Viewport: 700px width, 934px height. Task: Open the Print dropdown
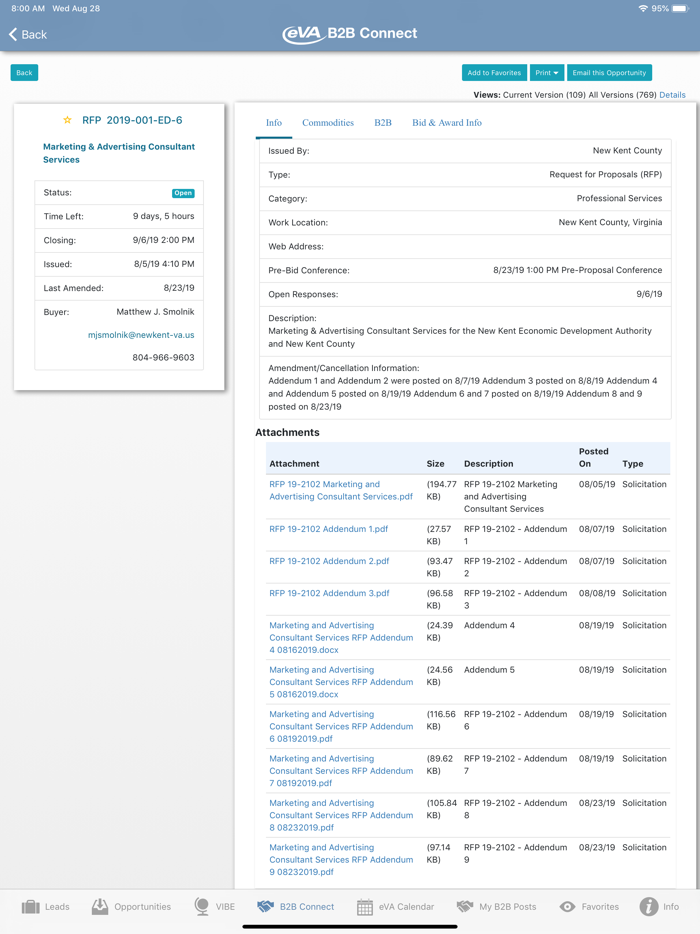click(x=546, y=73)
